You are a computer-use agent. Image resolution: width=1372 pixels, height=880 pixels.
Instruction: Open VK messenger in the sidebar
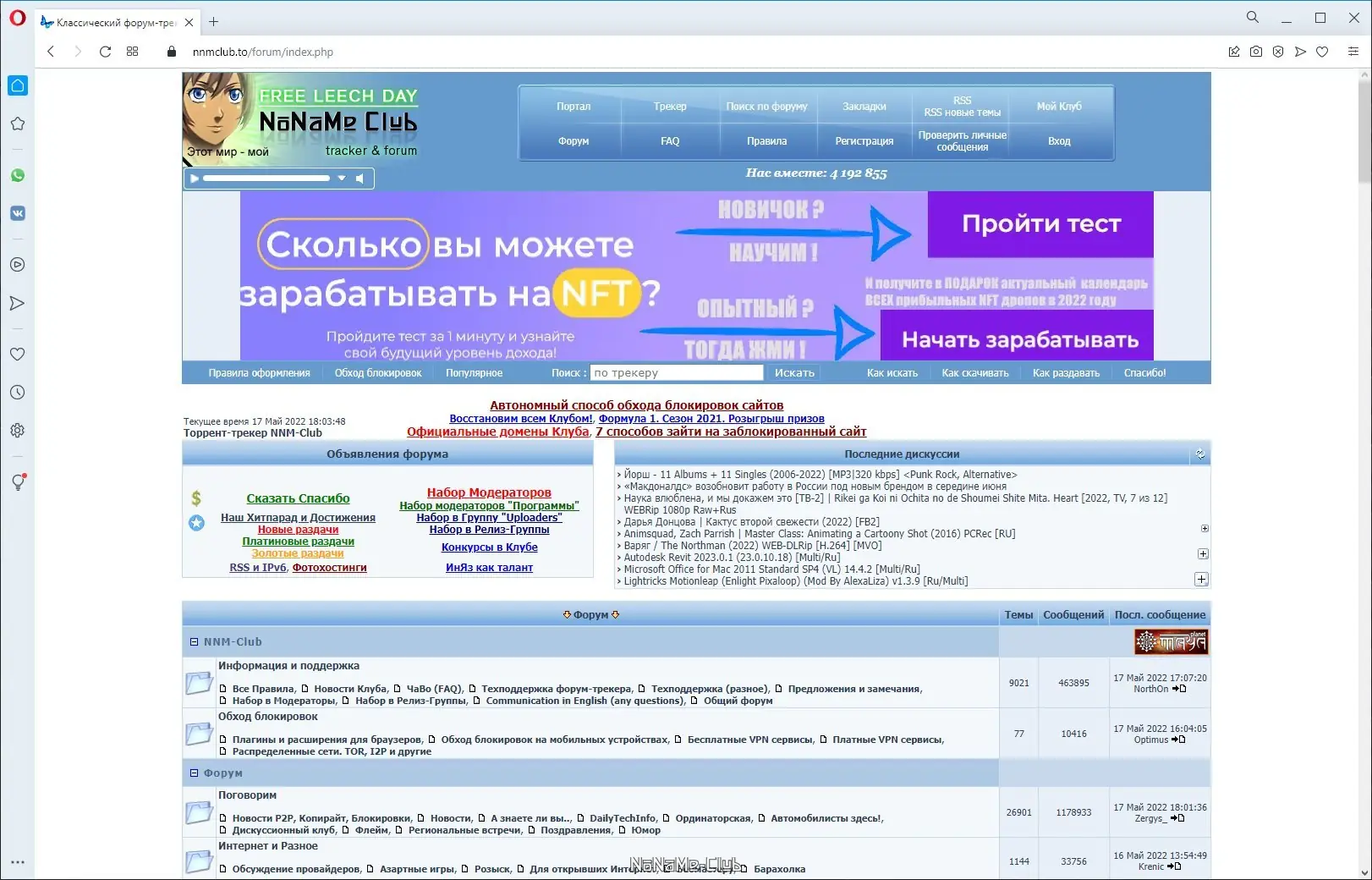pos(17,213)
